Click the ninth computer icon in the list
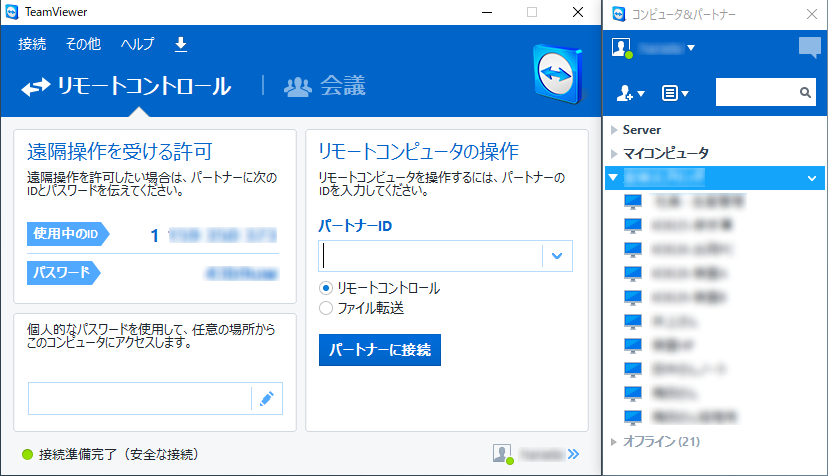Viewport: 828px width, 476px height. pyautogui.click(x=633, y=393)
